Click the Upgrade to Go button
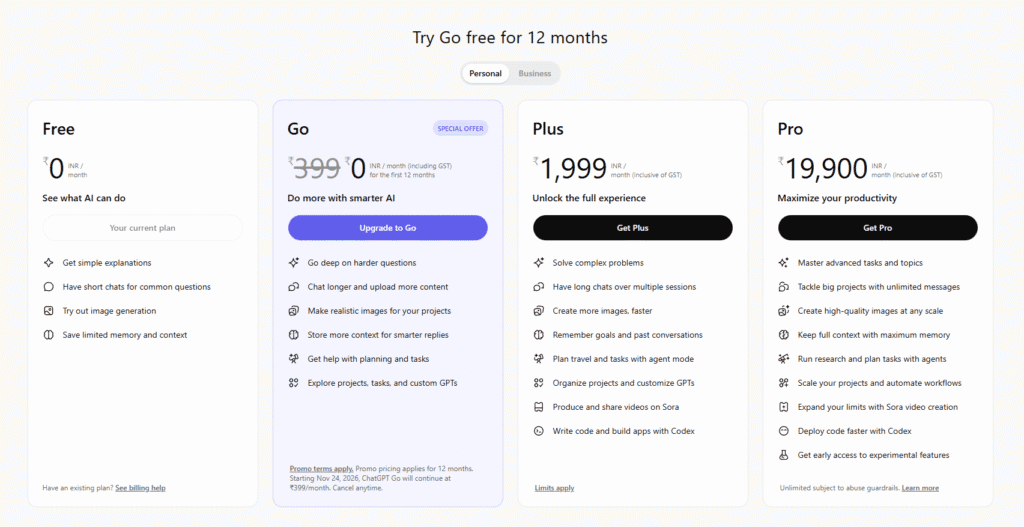Viewport: 1024px width, 527px height. point(388,228)
